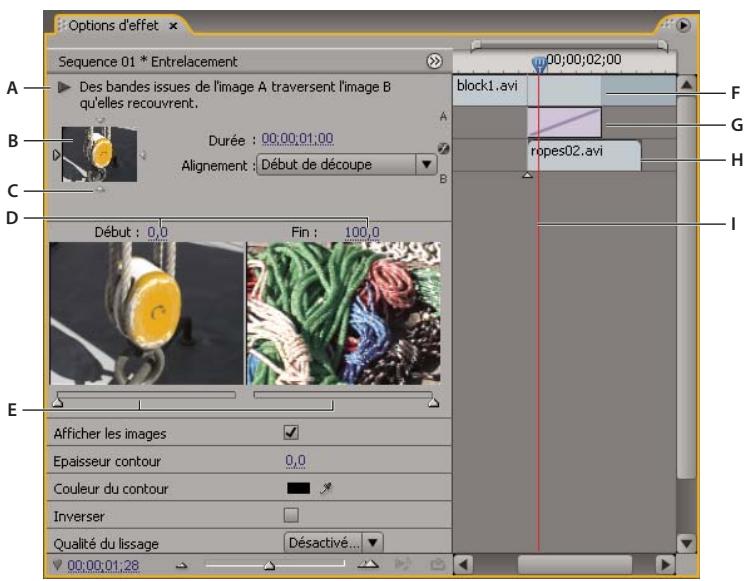
Task: Play the transition preview arrow
Action: click(x=64, y=87)
